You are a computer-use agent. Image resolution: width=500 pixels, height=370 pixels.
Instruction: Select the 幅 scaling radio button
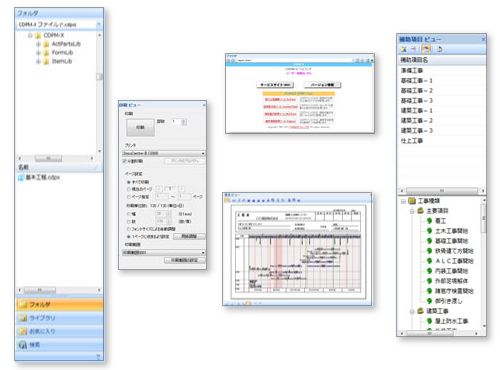(129, 214)
